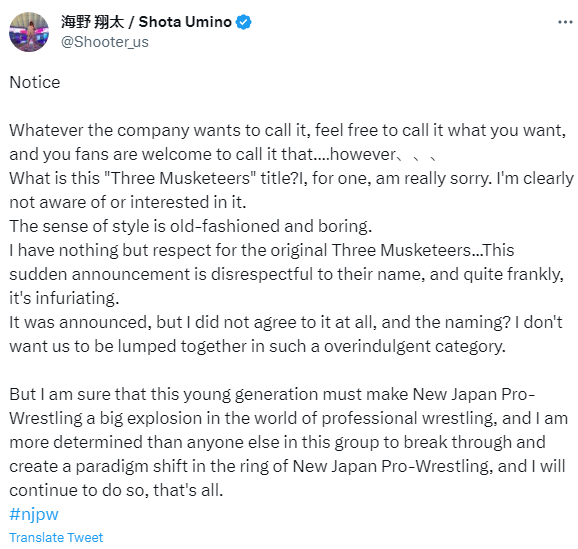Click the sentence about old-fashioned and boring style
The image size is (578, 549).
point(191,226)
